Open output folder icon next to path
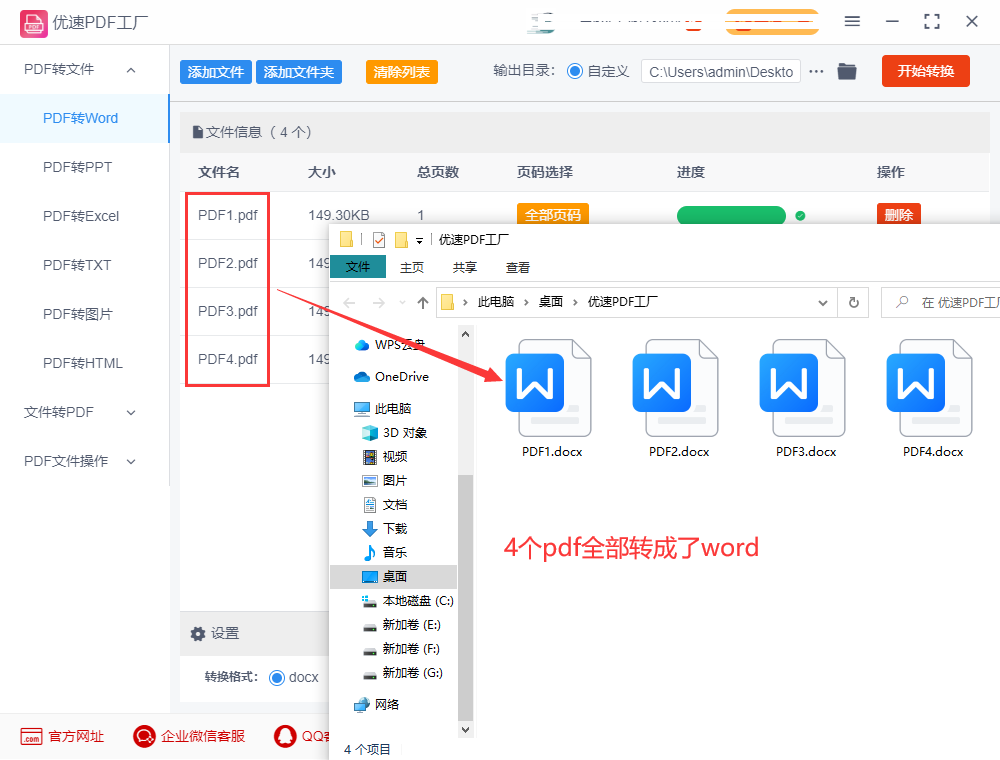The image size is (1000, 760). (847, 71)
